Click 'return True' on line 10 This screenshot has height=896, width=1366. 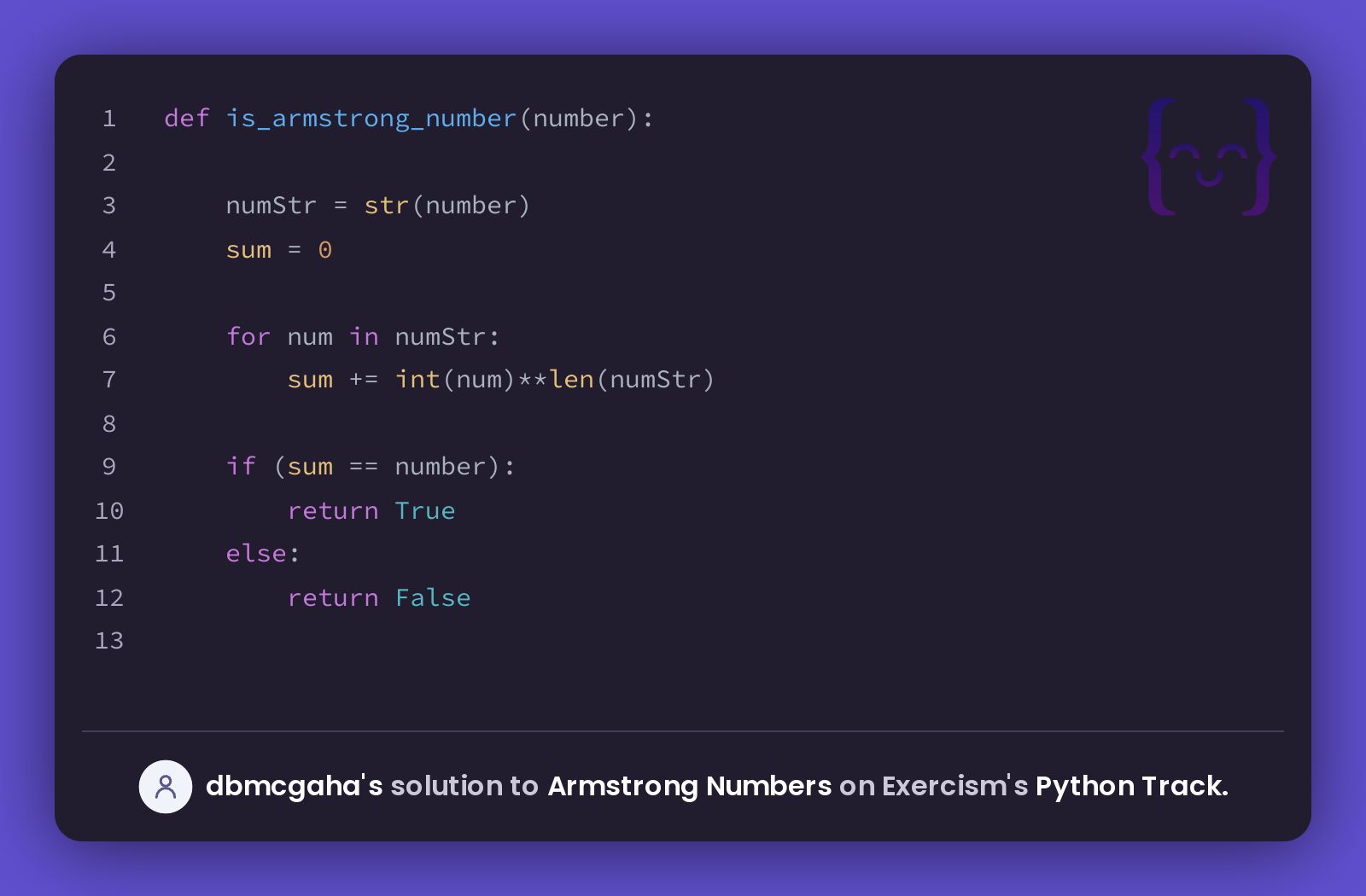(371, 510)
